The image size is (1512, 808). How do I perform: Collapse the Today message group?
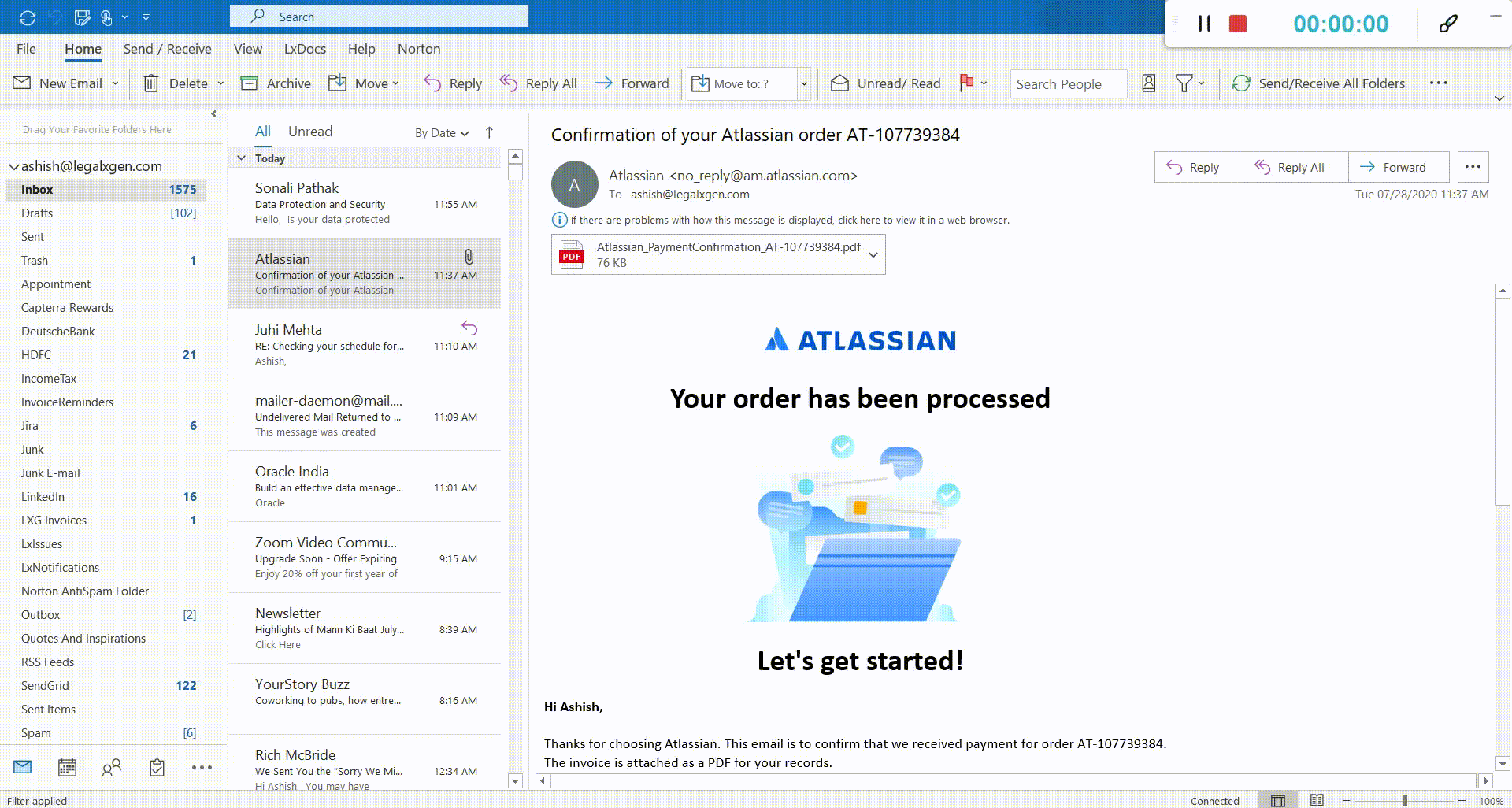[x=242, y=158]
